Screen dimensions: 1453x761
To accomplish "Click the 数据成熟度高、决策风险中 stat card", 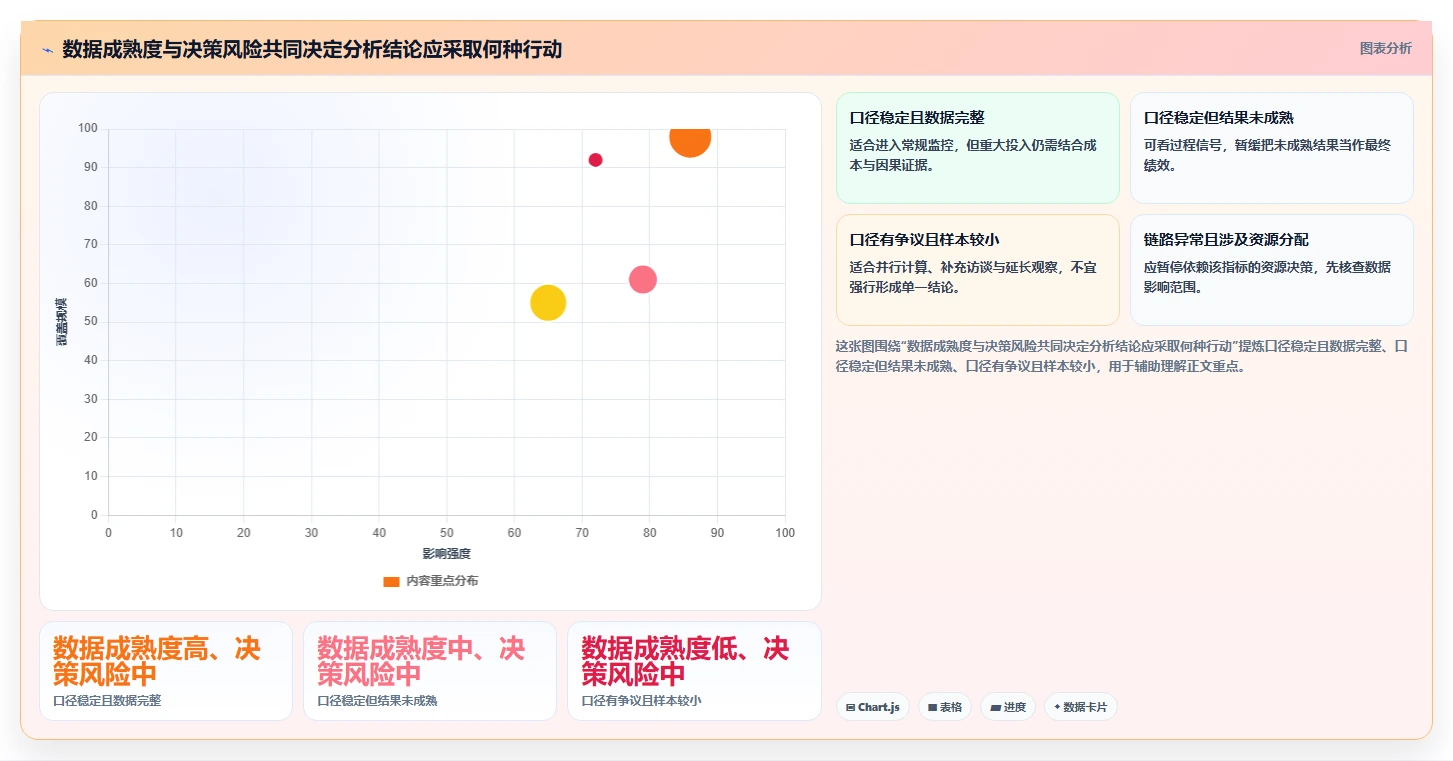I will 166,671.
